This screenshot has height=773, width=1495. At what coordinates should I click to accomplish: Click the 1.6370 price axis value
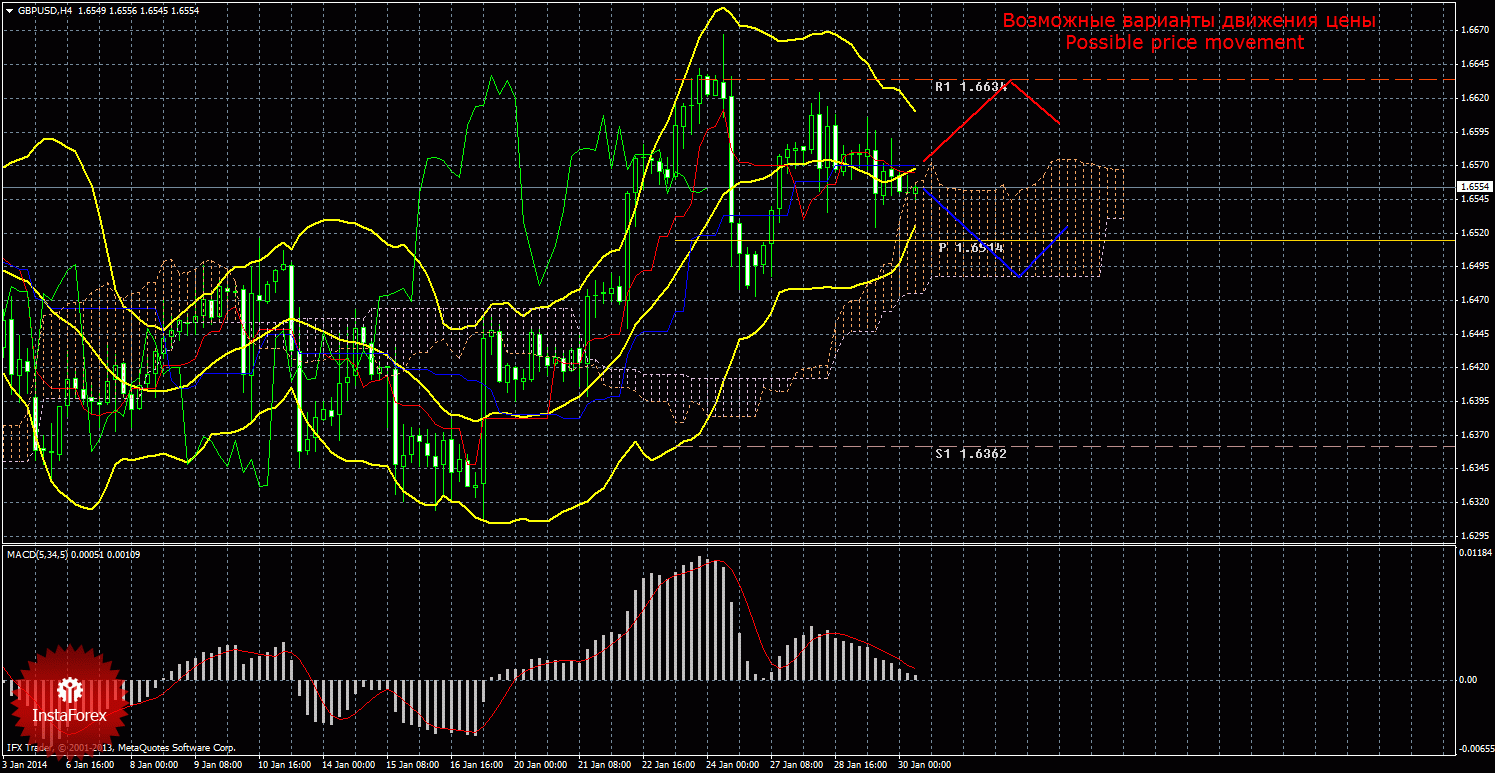pyautogui.click(x=1475, y=435)
